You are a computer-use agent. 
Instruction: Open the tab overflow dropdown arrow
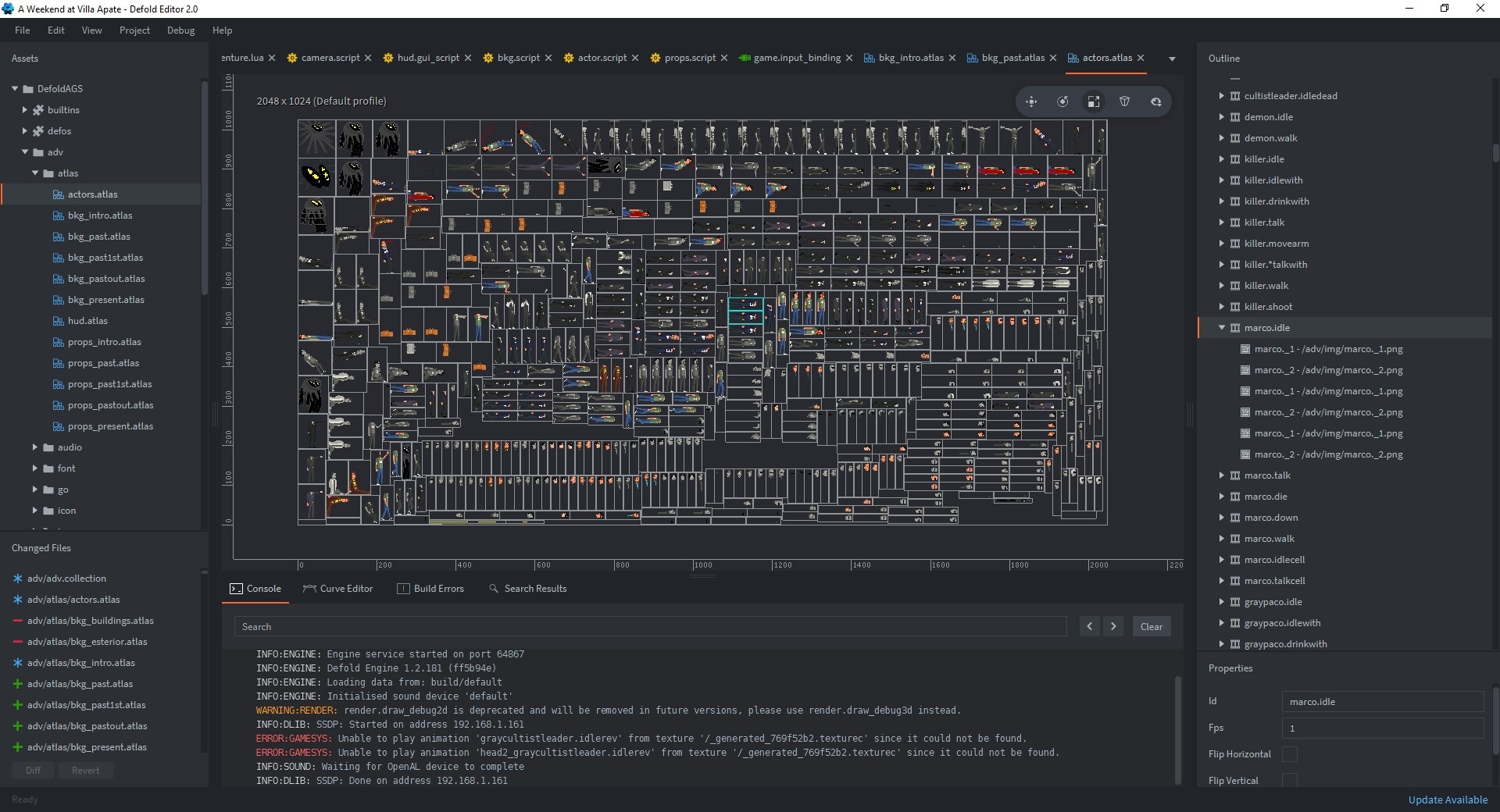tap(1172, 59)
